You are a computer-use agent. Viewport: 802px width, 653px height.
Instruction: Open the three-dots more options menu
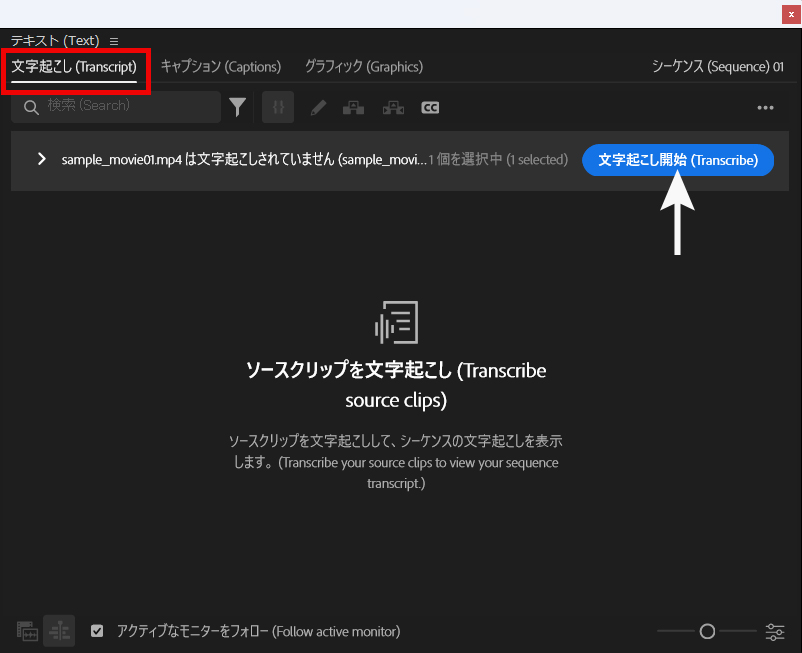coord(765,107)
